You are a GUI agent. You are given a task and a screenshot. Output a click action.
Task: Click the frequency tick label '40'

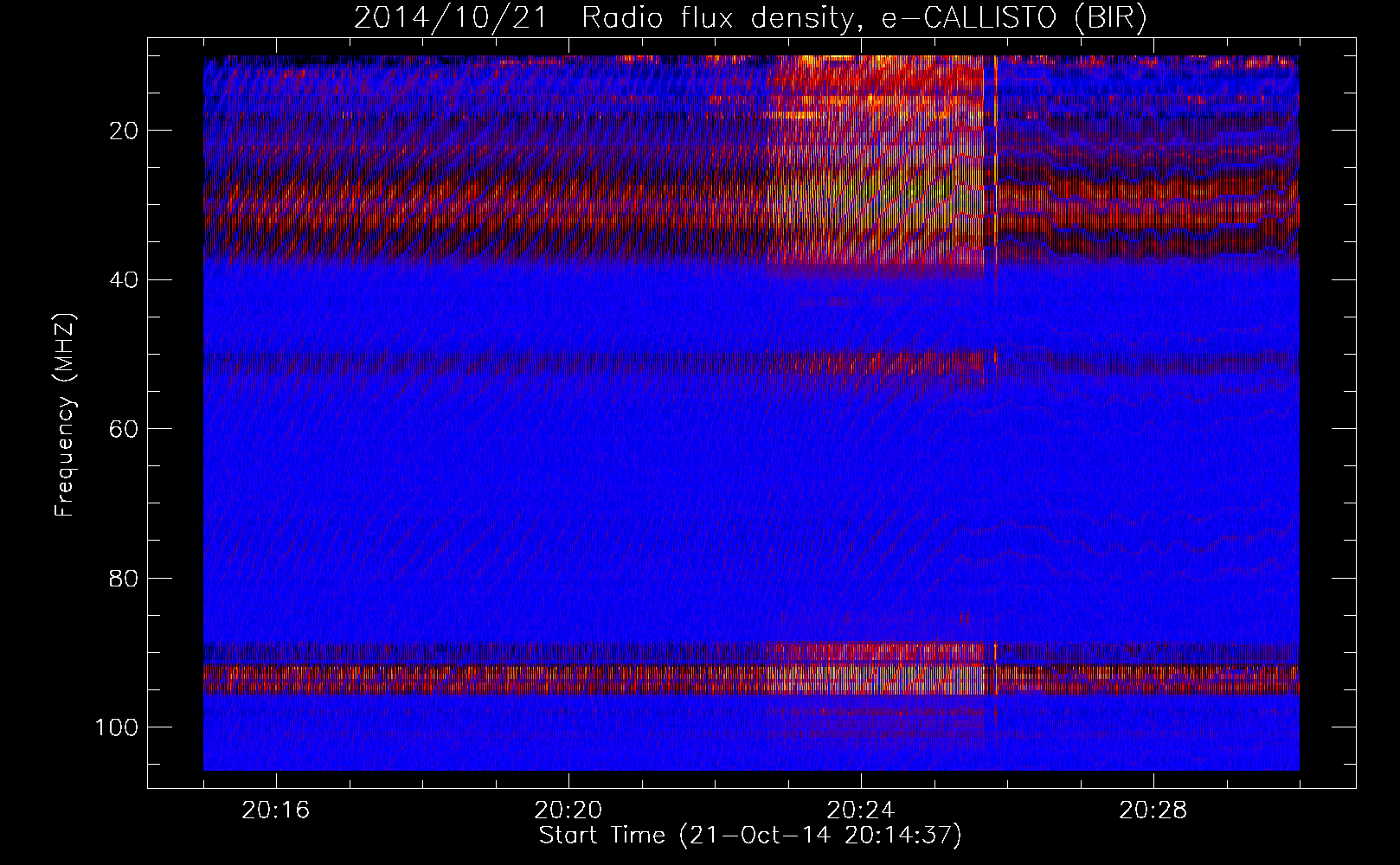coord(124,279)
